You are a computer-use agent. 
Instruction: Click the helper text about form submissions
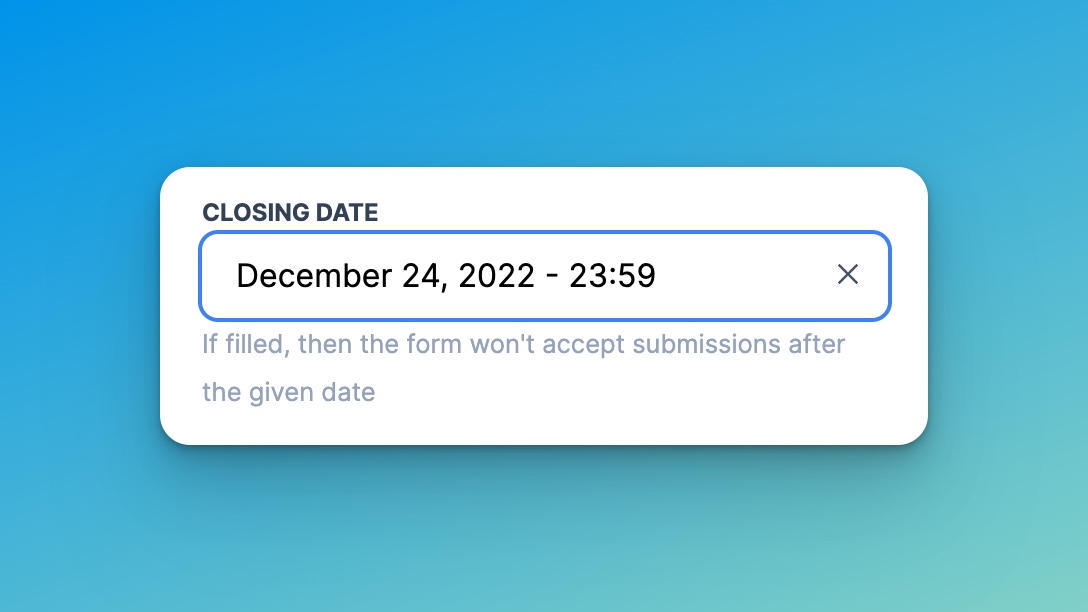[523, 345]
